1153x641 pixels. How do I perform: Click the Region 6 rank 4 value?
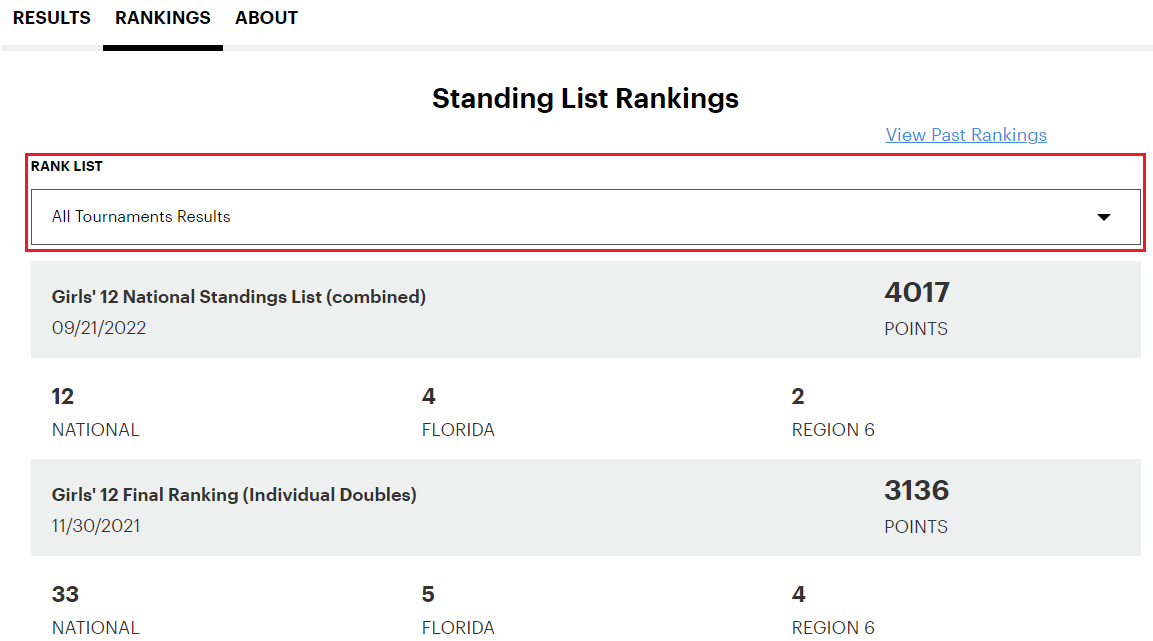click(x=798, y=595)
